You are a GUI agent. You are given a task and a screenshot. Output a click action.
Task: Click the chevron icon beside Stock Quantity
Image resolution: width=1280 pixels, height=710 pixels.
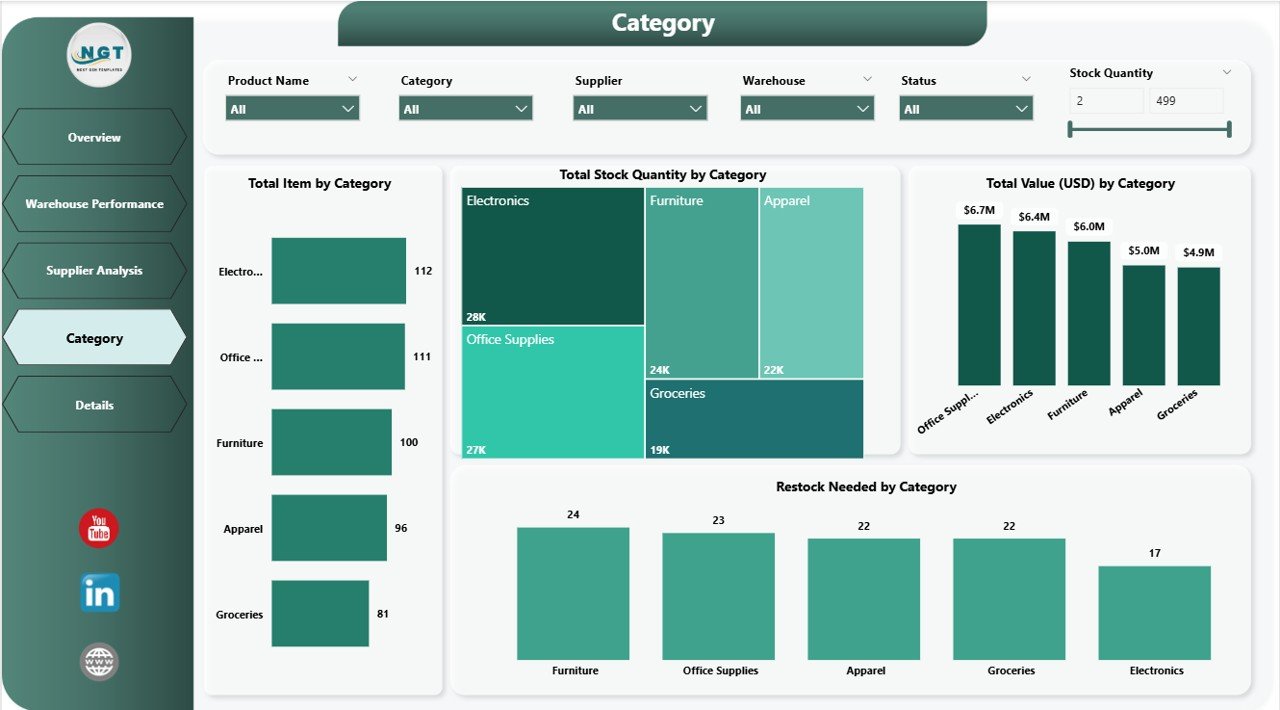click(1227, 72)
